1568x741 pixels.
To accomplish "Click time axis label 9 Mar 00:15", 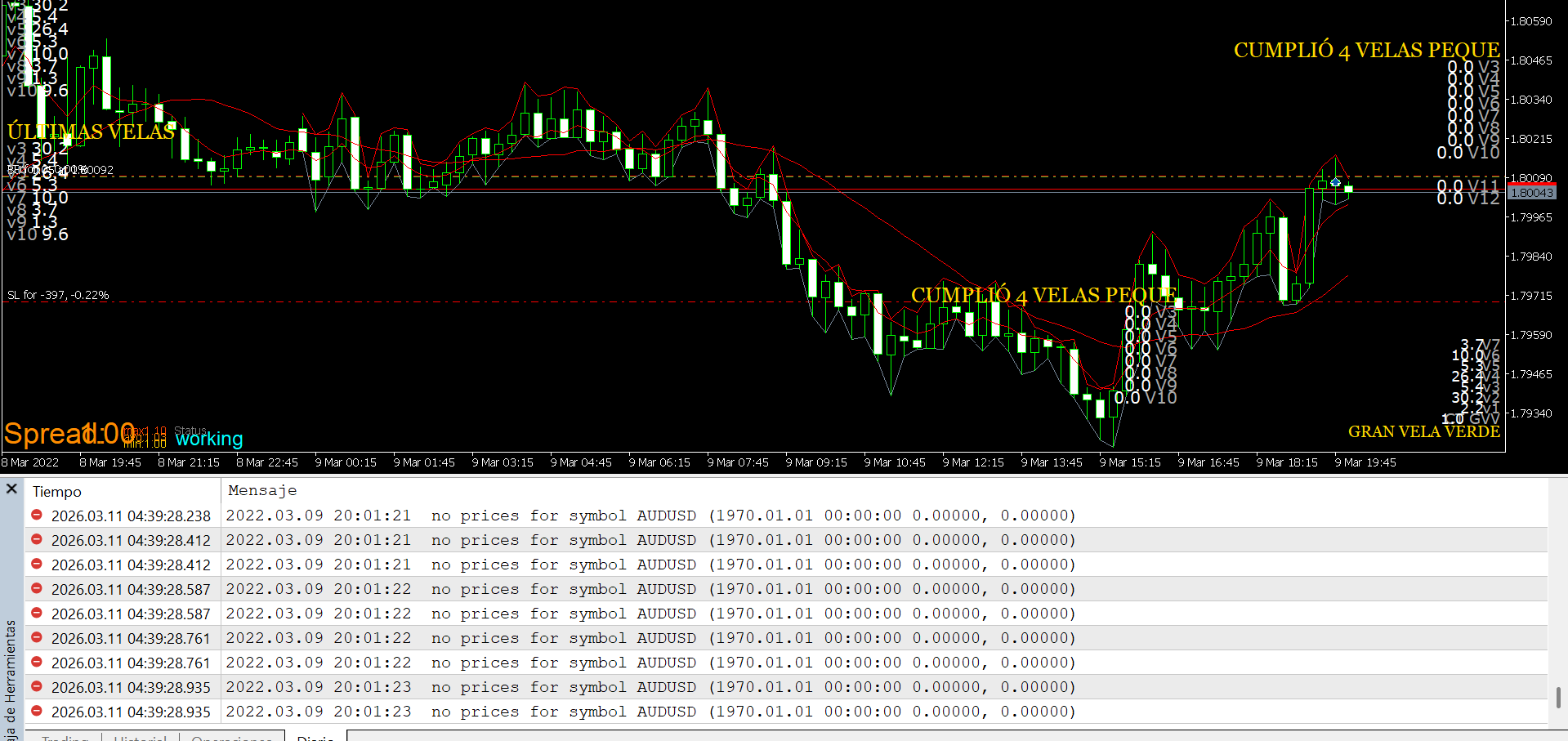I will click(346, 462).
